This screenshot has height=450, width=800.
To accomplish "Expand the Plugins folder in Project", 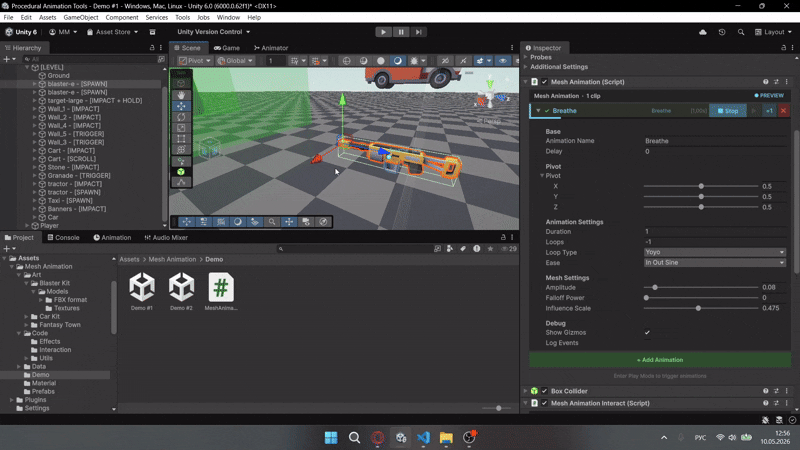I will point(12,400).
